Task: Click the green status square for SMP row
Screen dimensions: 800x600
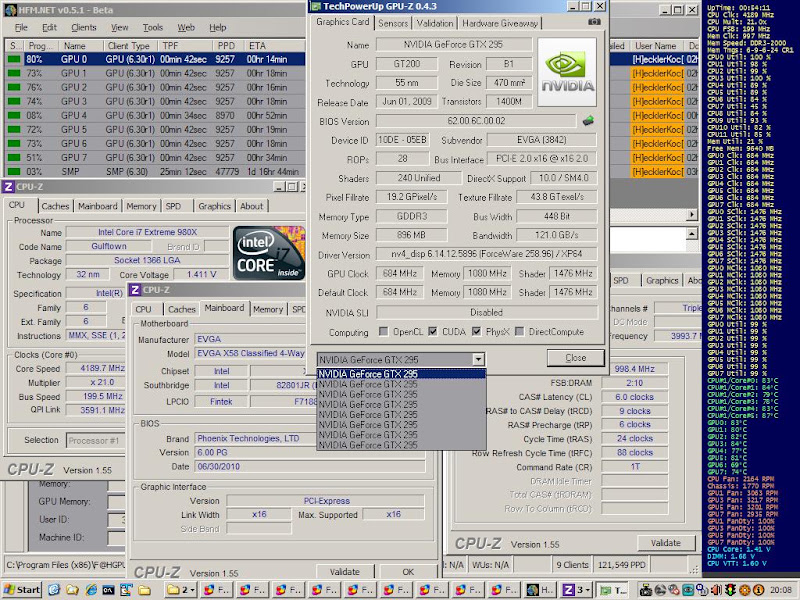Action: point(14,171)
